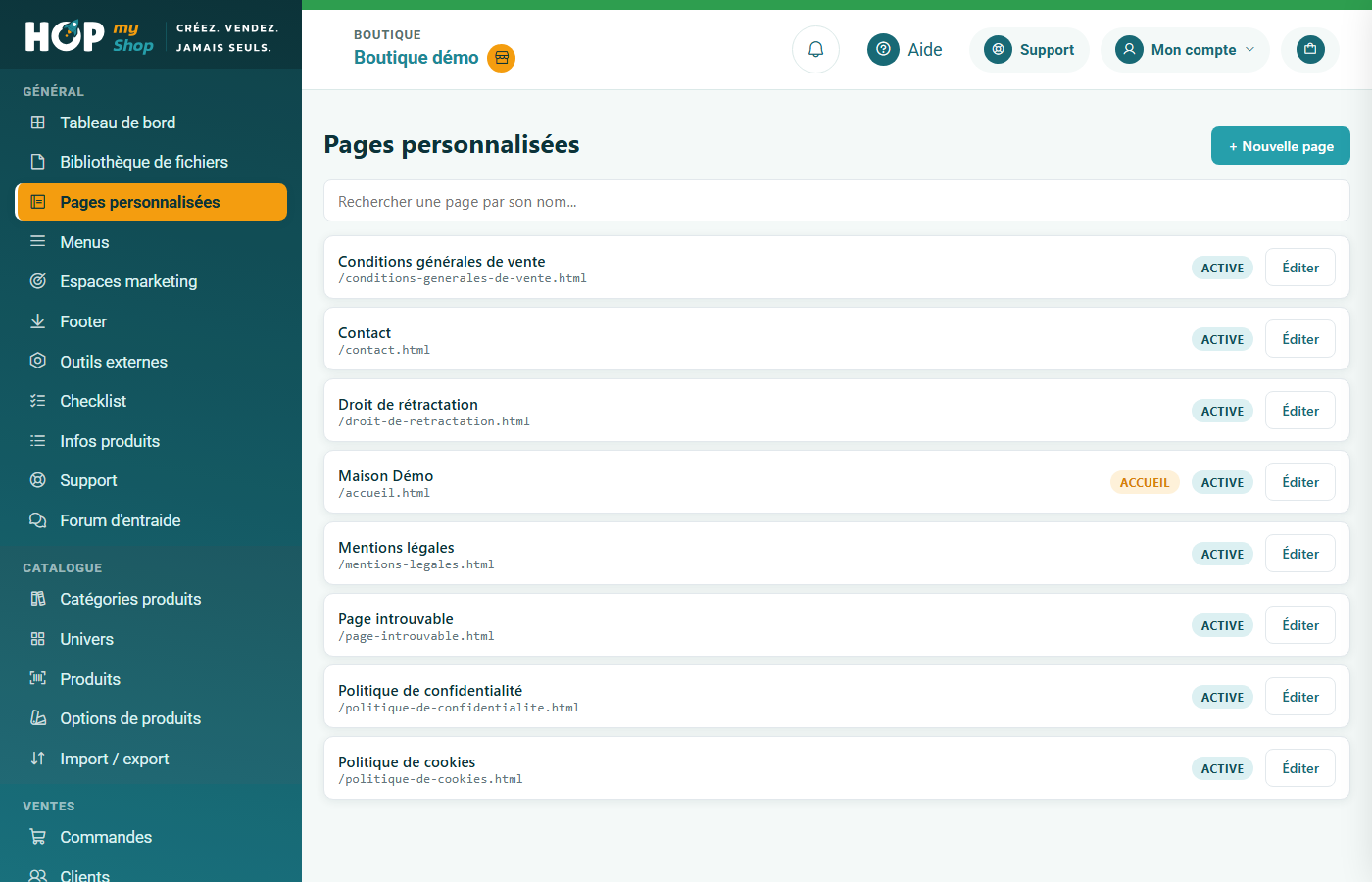
Task: Edit the Contact page
Action: (x=1300, y=339)
